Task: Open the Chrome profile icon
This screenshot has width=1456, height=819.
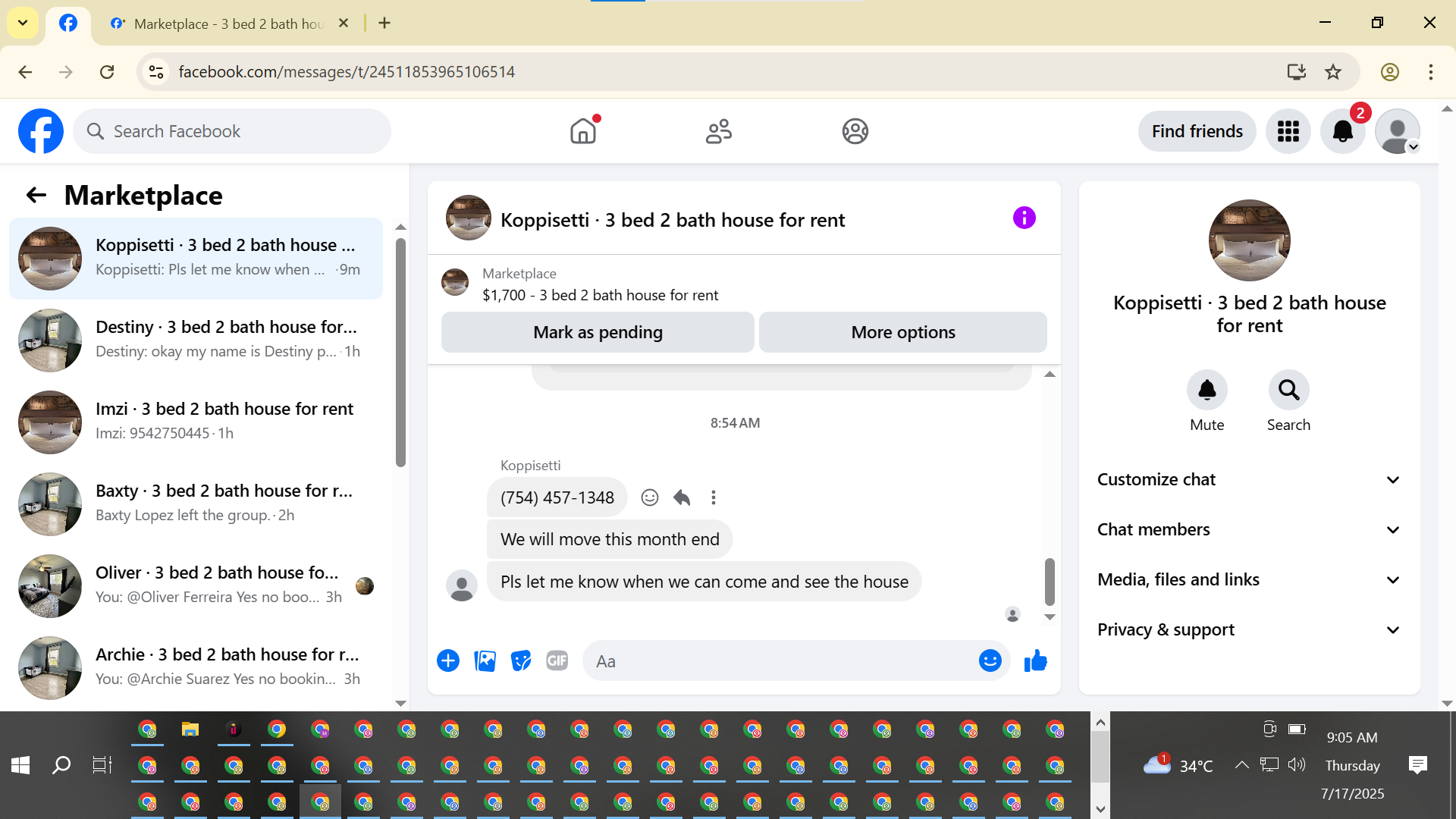Action: 1389,72
